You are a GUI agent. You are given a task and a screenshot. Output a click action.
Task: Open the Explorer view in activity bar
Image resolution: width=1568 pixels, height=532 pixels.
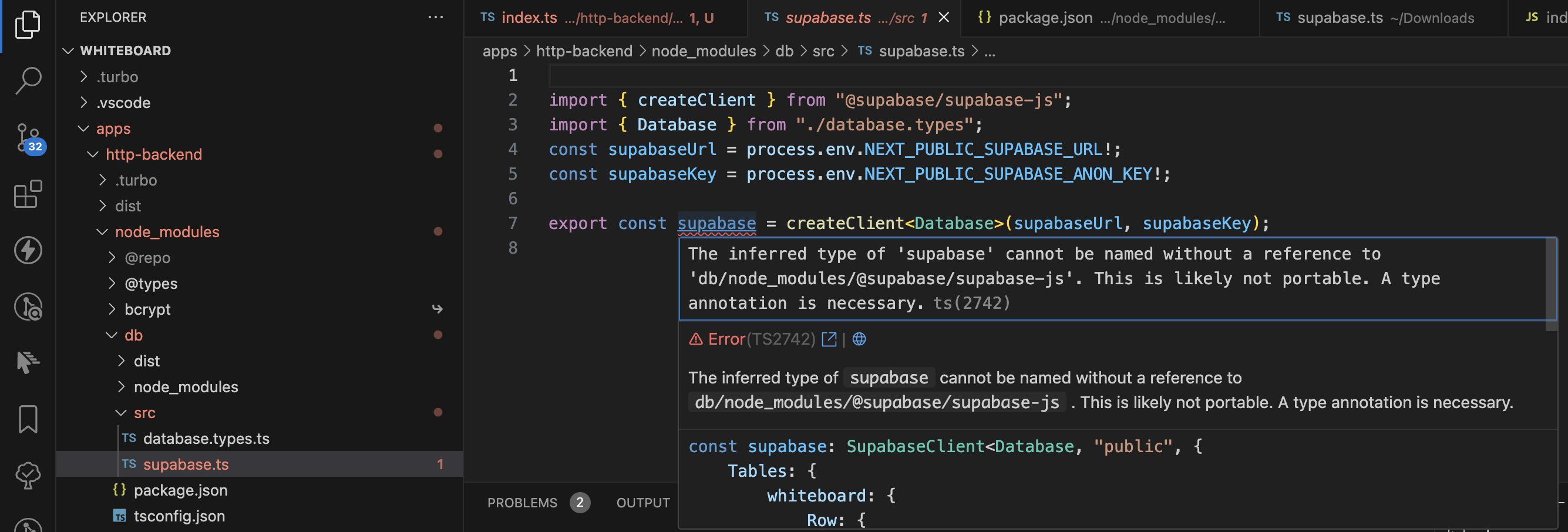[x=28, y=24]
